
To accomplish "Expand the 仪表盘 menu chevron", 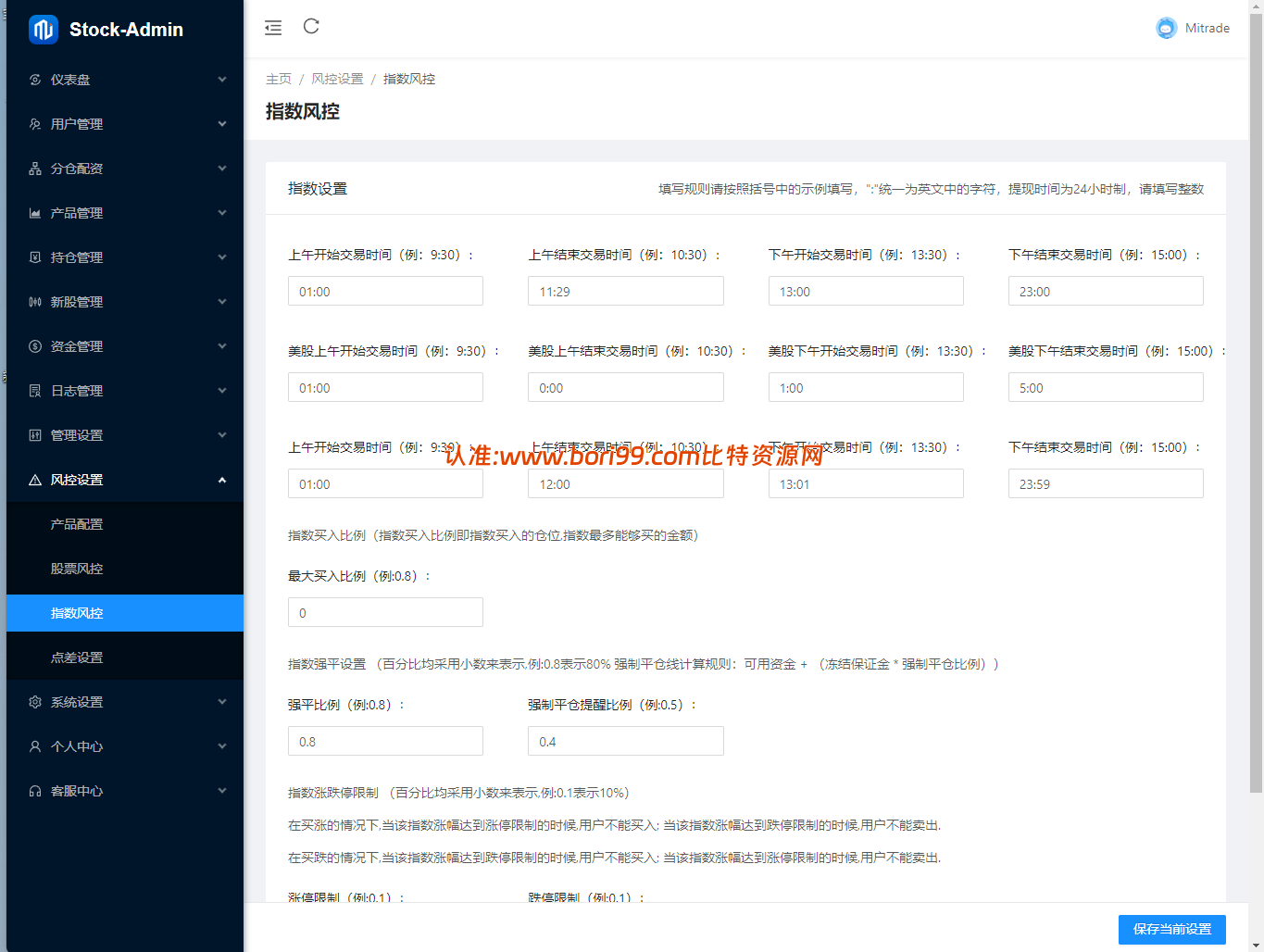I will click(x=222, y=80).
